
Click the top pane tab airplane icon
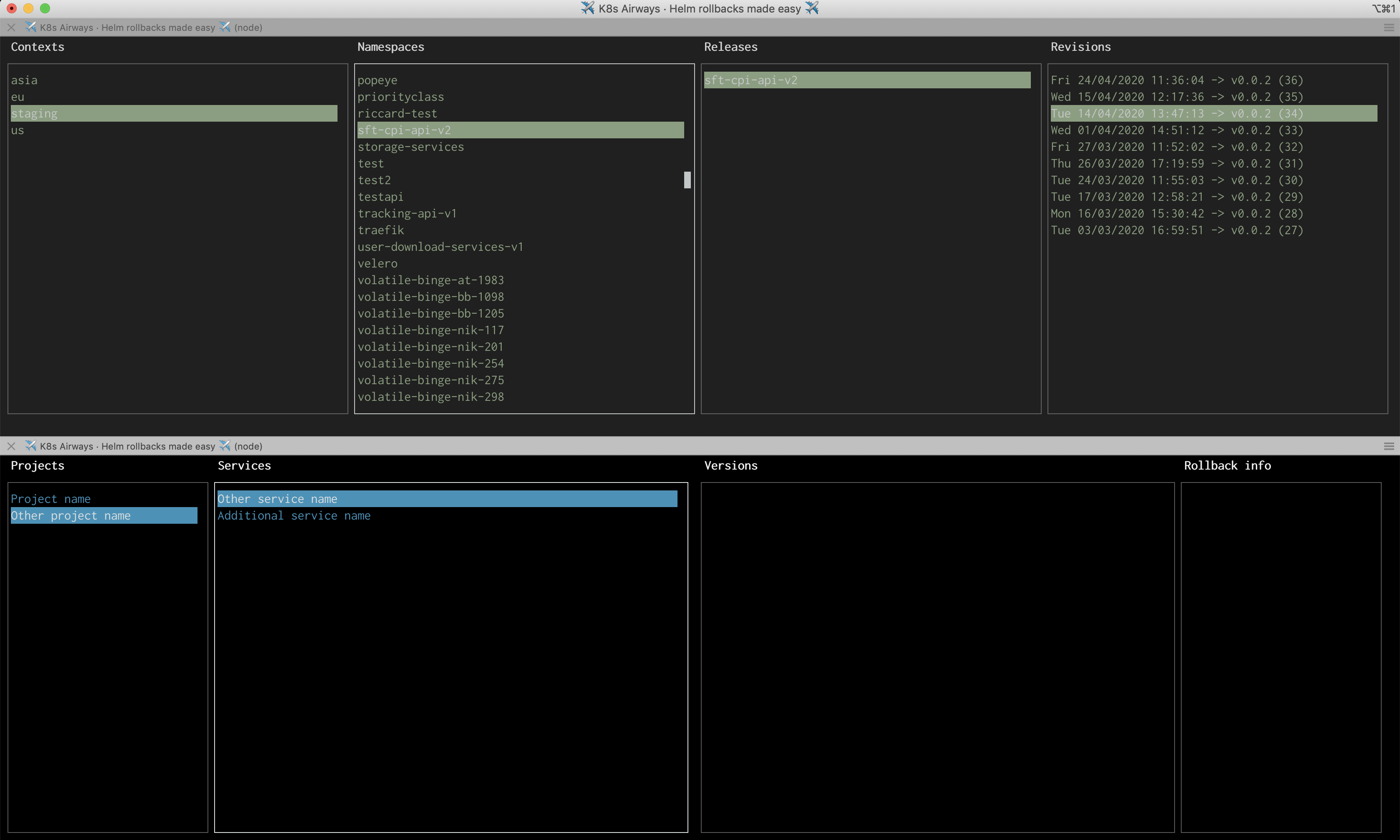(x=30, y=27)
